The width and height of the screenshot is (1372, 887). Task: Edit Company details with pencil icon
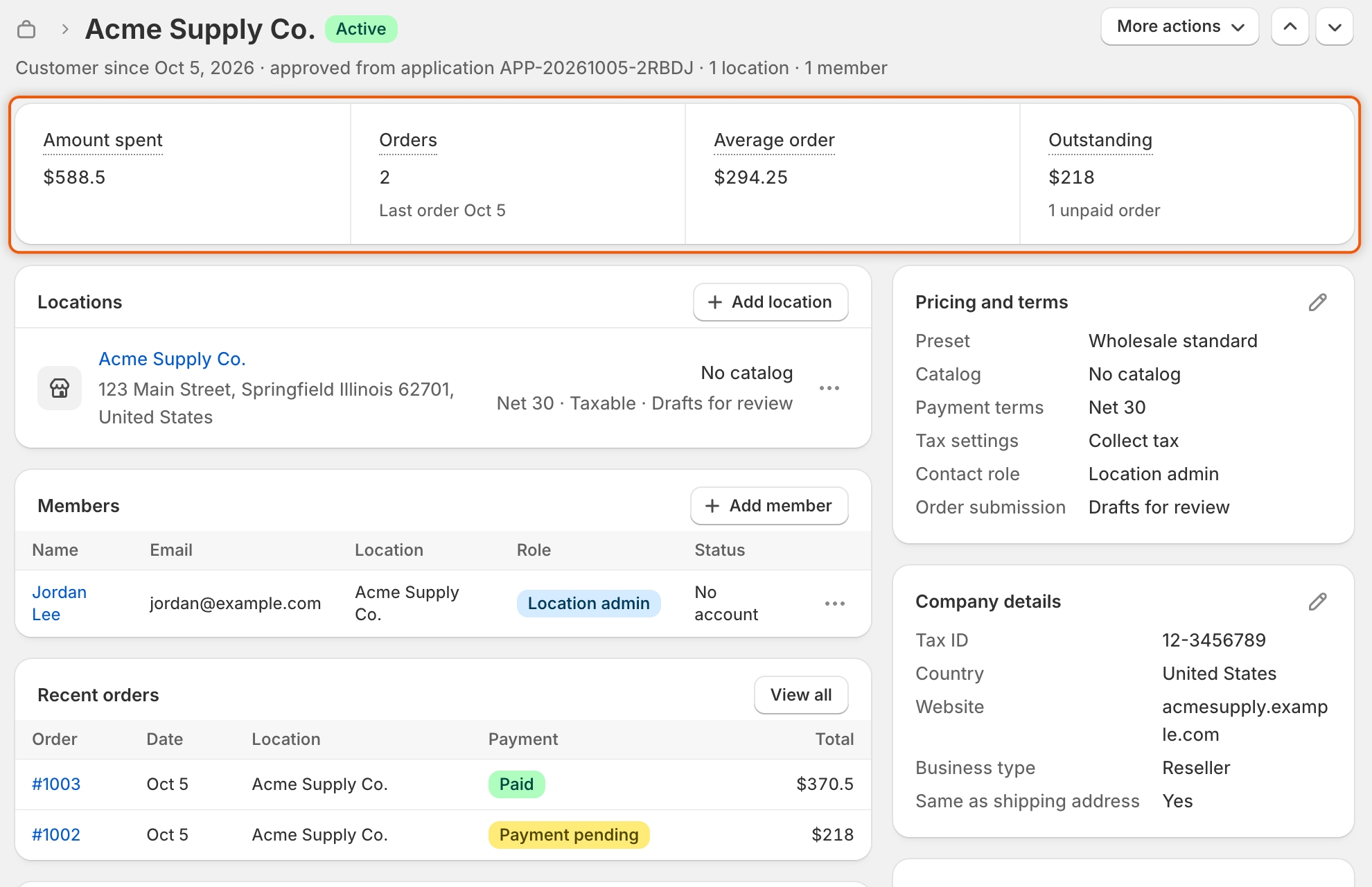[1318, 601]
